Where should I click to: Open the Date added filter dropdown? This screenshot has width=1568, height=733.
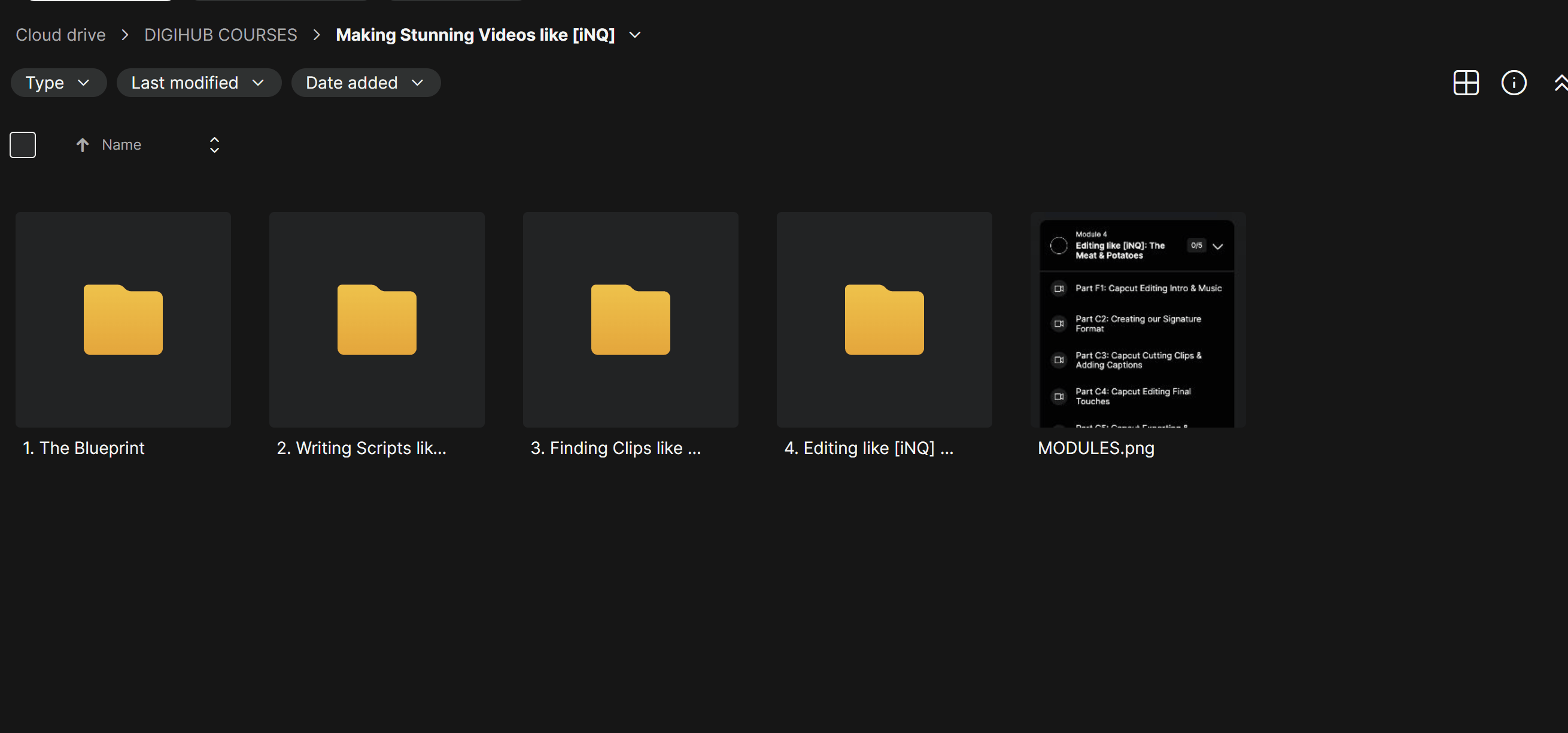(x=365, y=83)
